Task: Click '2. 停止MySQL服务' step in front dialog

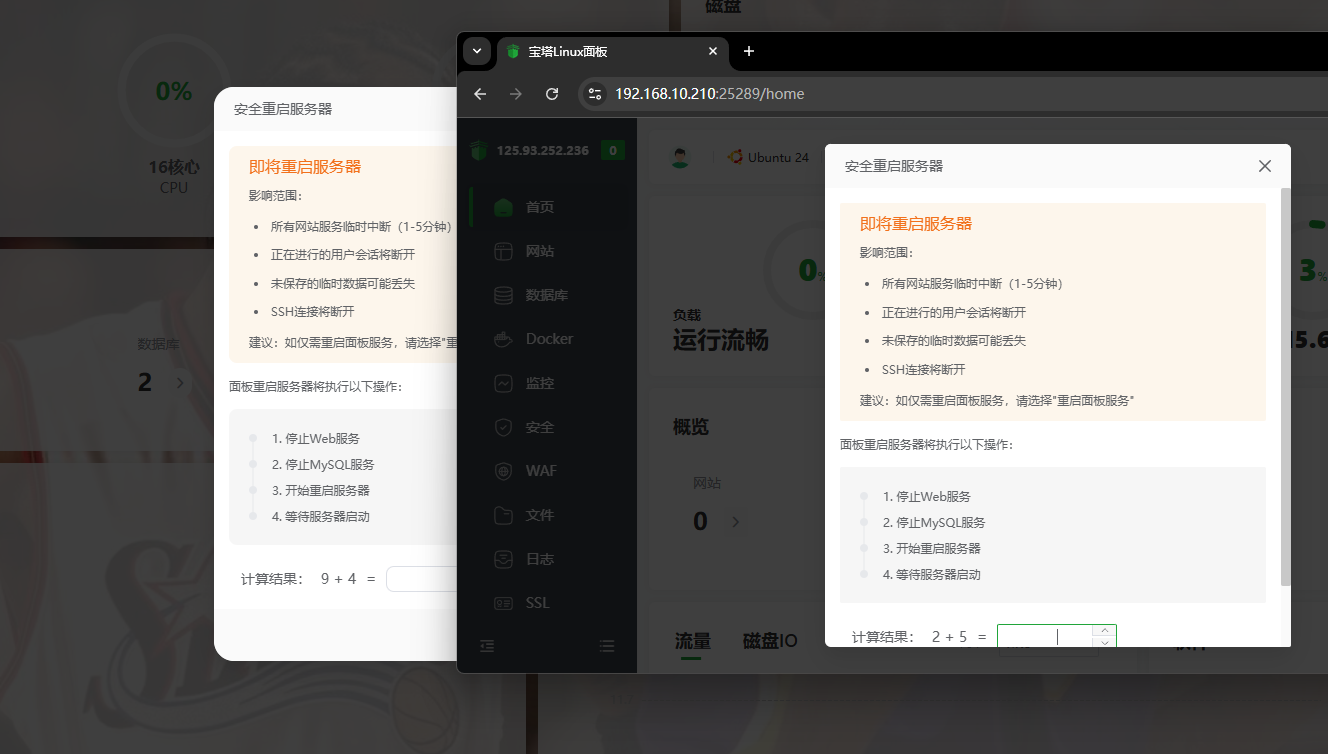Action: click(x=934, y=523)
